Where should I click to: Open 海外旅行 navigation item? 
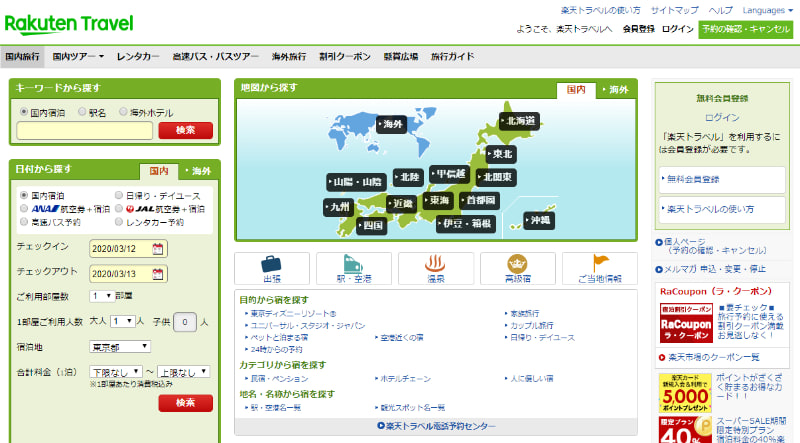pos(289,57)
